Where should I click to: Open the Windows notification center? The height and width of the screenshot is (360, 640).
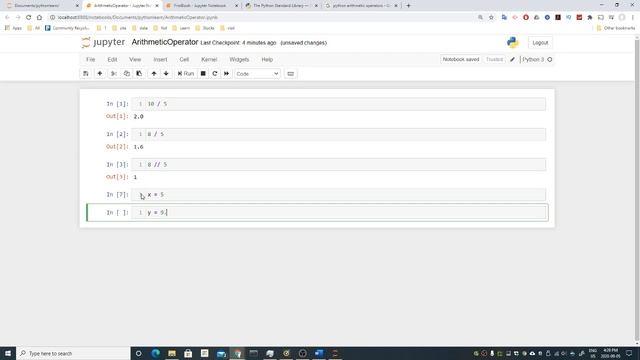(629, 353)
